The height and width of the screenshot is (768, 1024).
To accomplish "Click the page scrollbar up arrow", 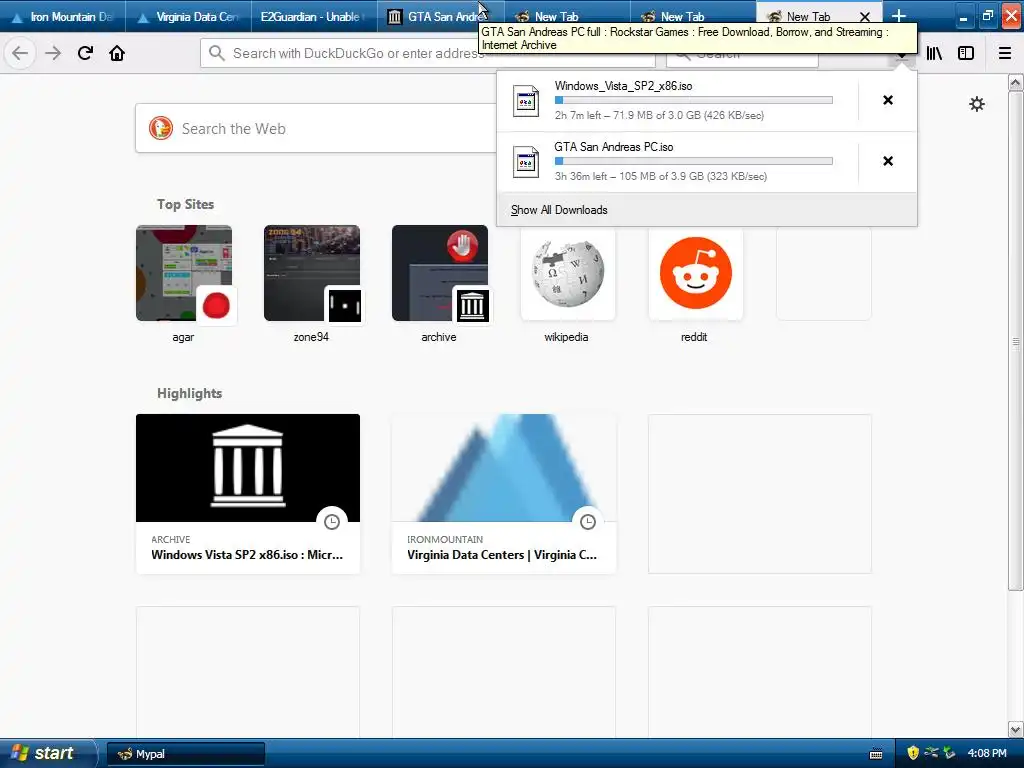I will [x=1016, y=82].
